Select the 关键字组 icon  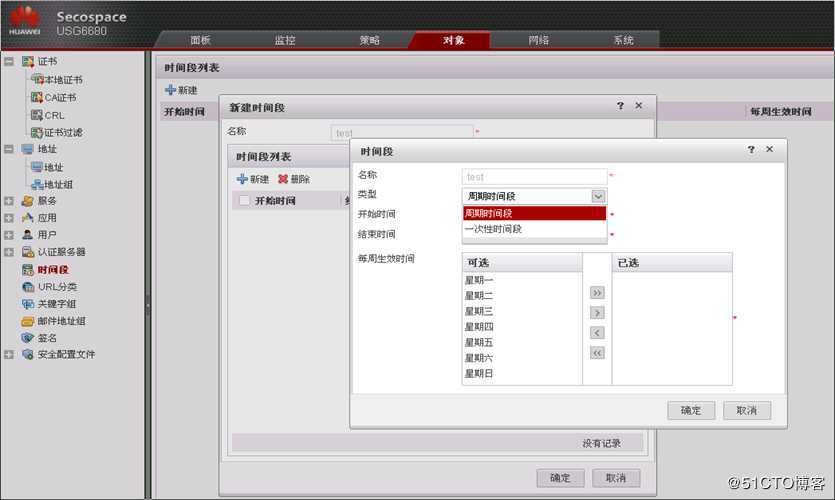coord(28,304)
